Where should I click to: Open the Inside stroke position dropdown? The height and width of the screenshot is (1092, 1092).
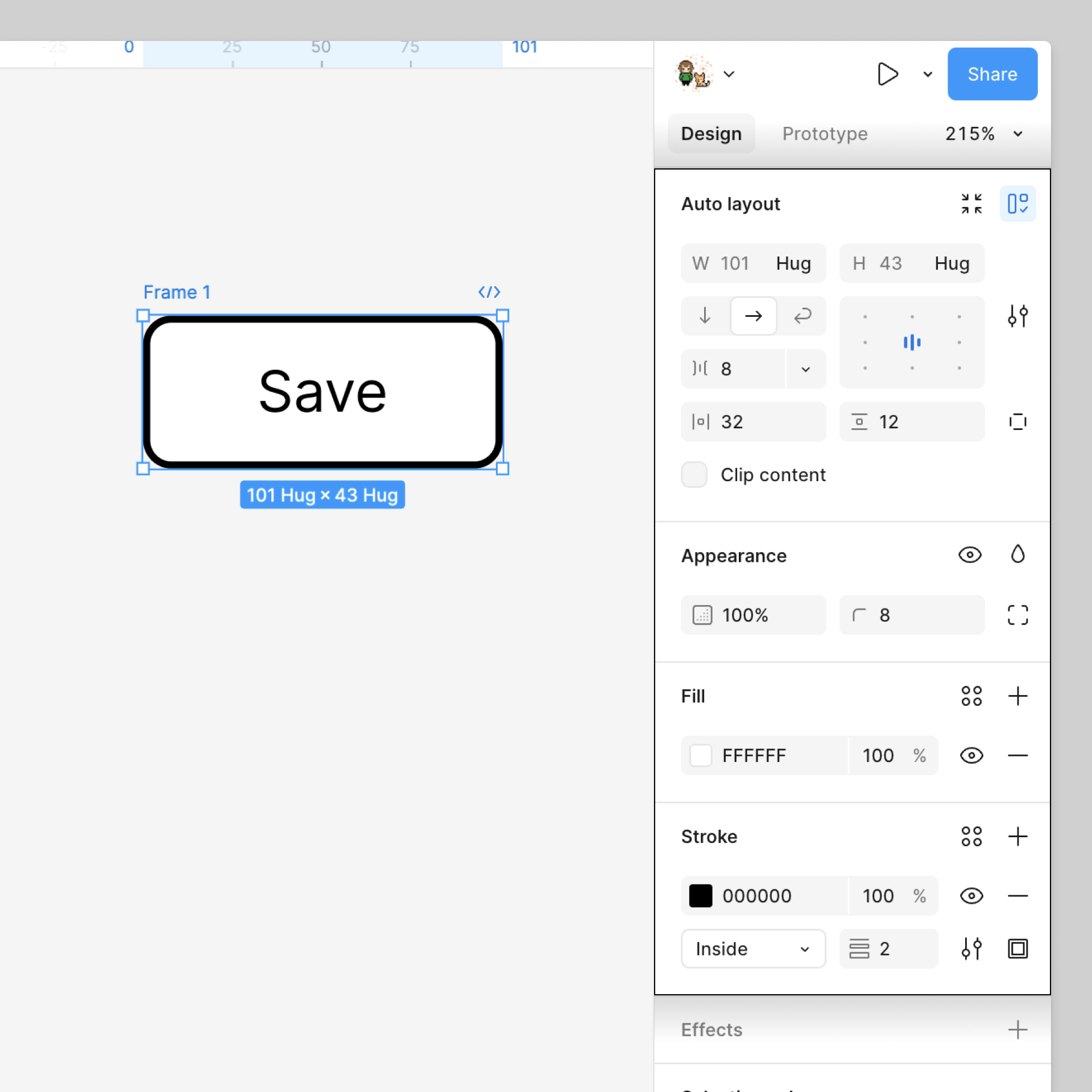click(752, 949)
